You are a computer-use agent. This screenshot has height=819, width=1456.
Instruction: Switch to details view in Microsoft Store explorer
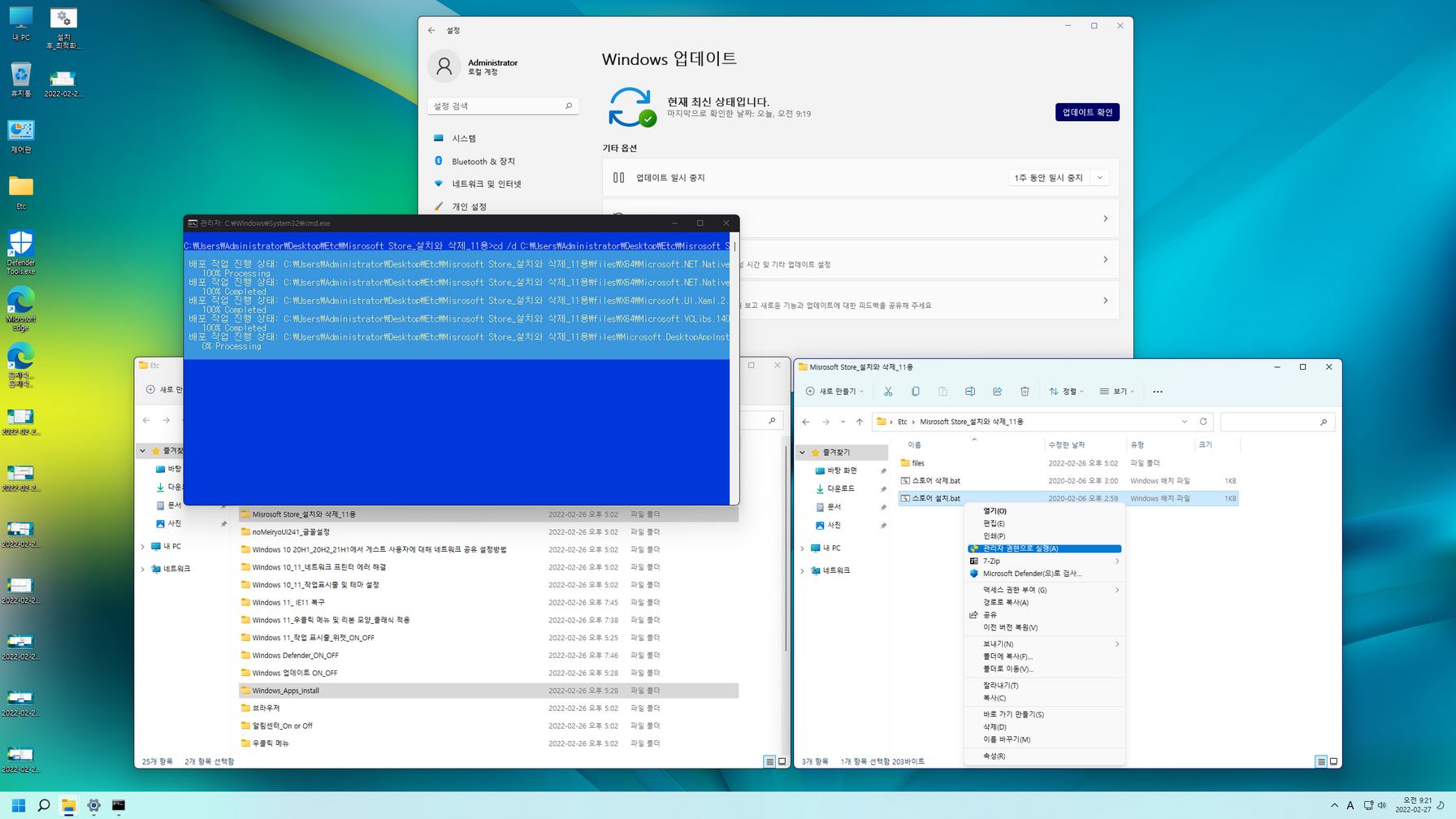pyautogui.click(x=1321, y=761)
